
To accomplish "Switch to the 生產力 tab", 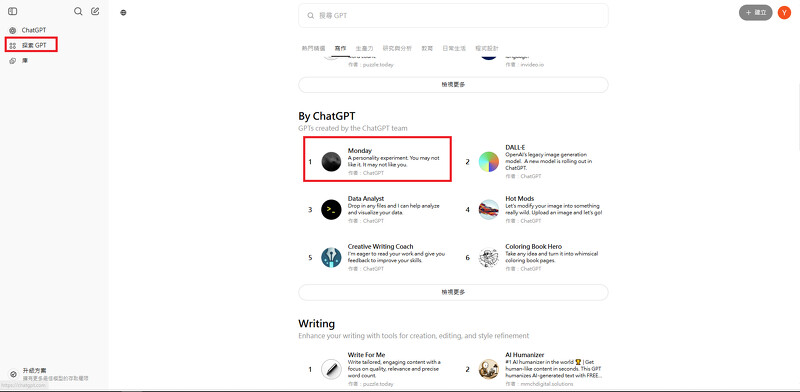I will coord(364,48).
